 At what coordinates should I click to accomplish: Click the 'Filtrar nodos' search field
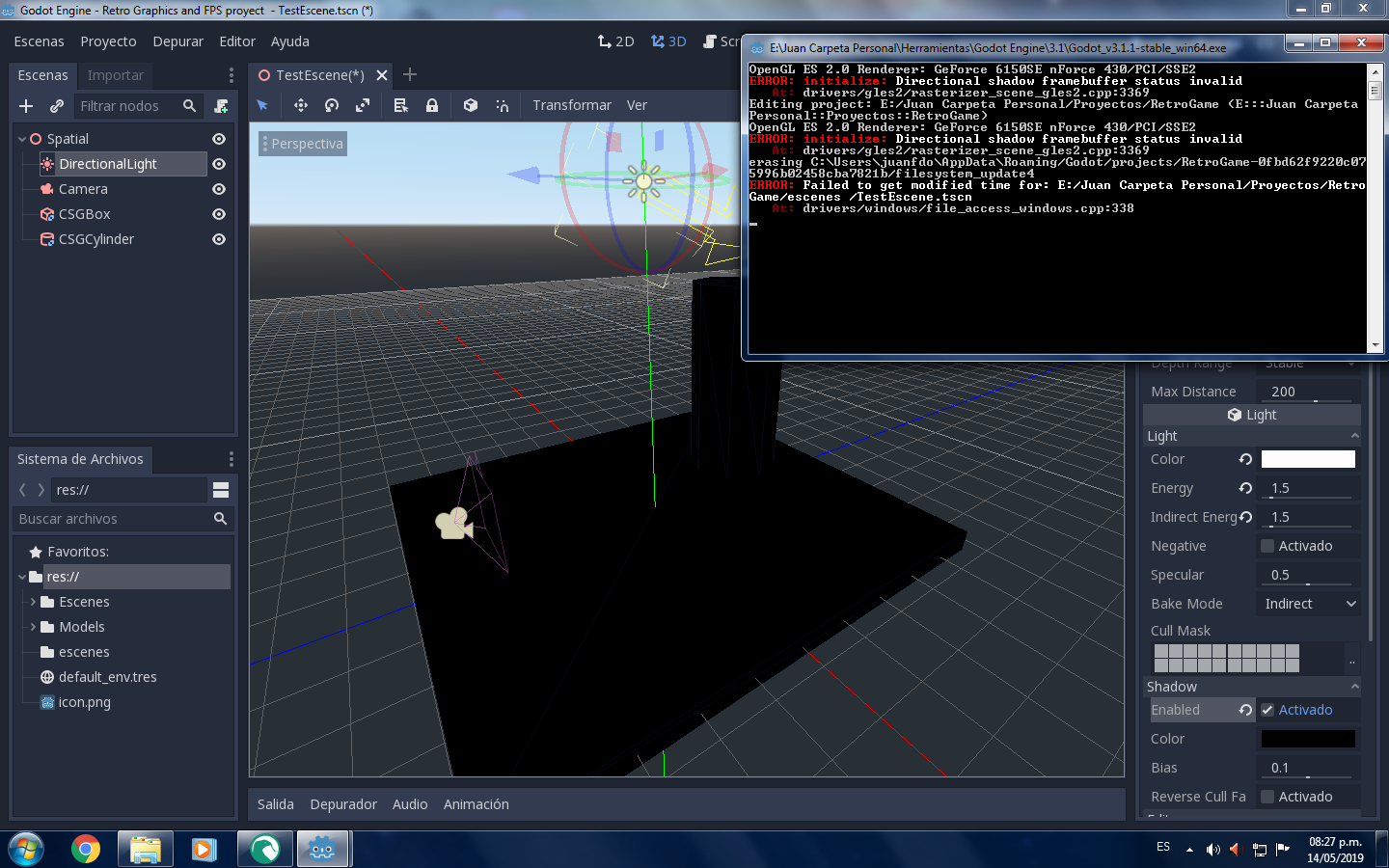[x=125, y=106]
